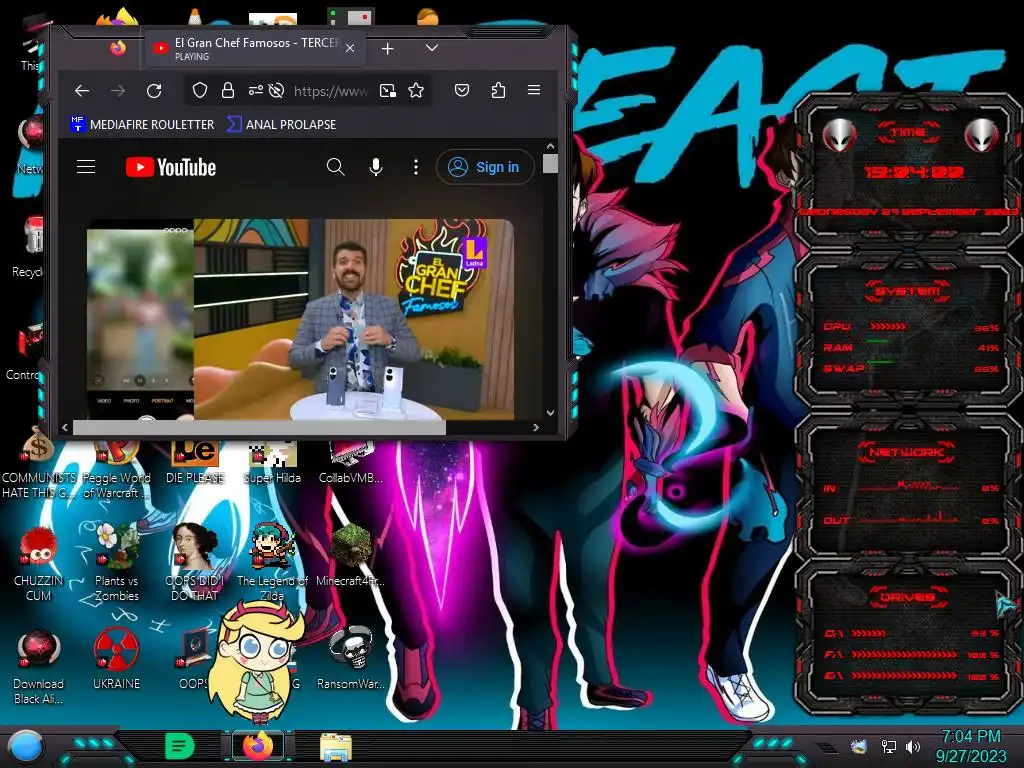Click the horizontal scrollbar right arrow
Screen dimensions: 1024x768
(536, 427)
